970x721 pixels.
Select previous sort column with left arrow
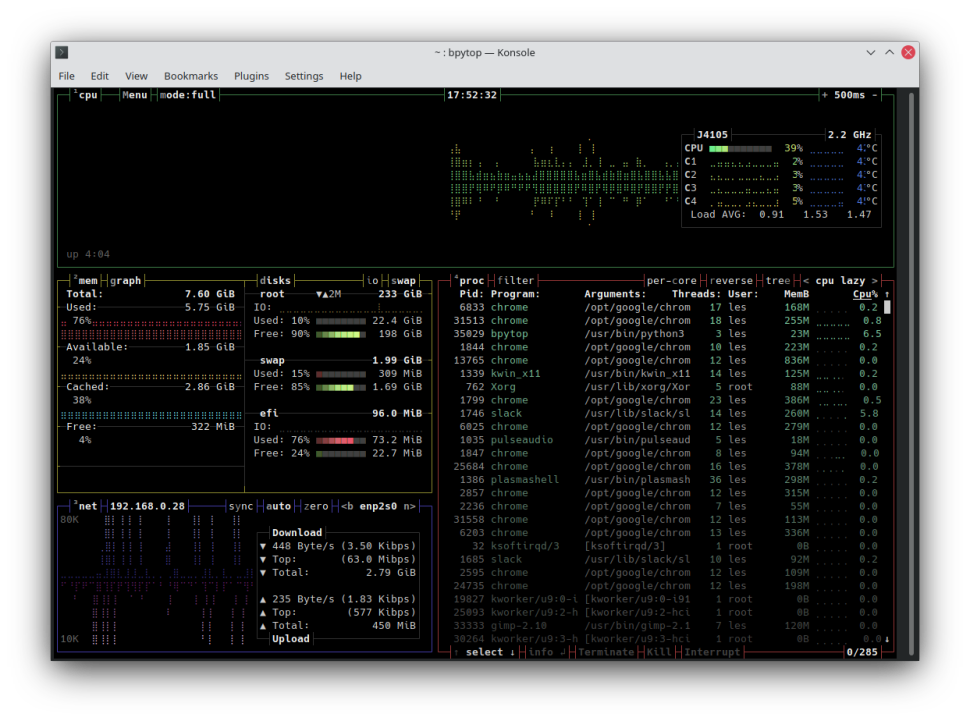click(806, 280)
